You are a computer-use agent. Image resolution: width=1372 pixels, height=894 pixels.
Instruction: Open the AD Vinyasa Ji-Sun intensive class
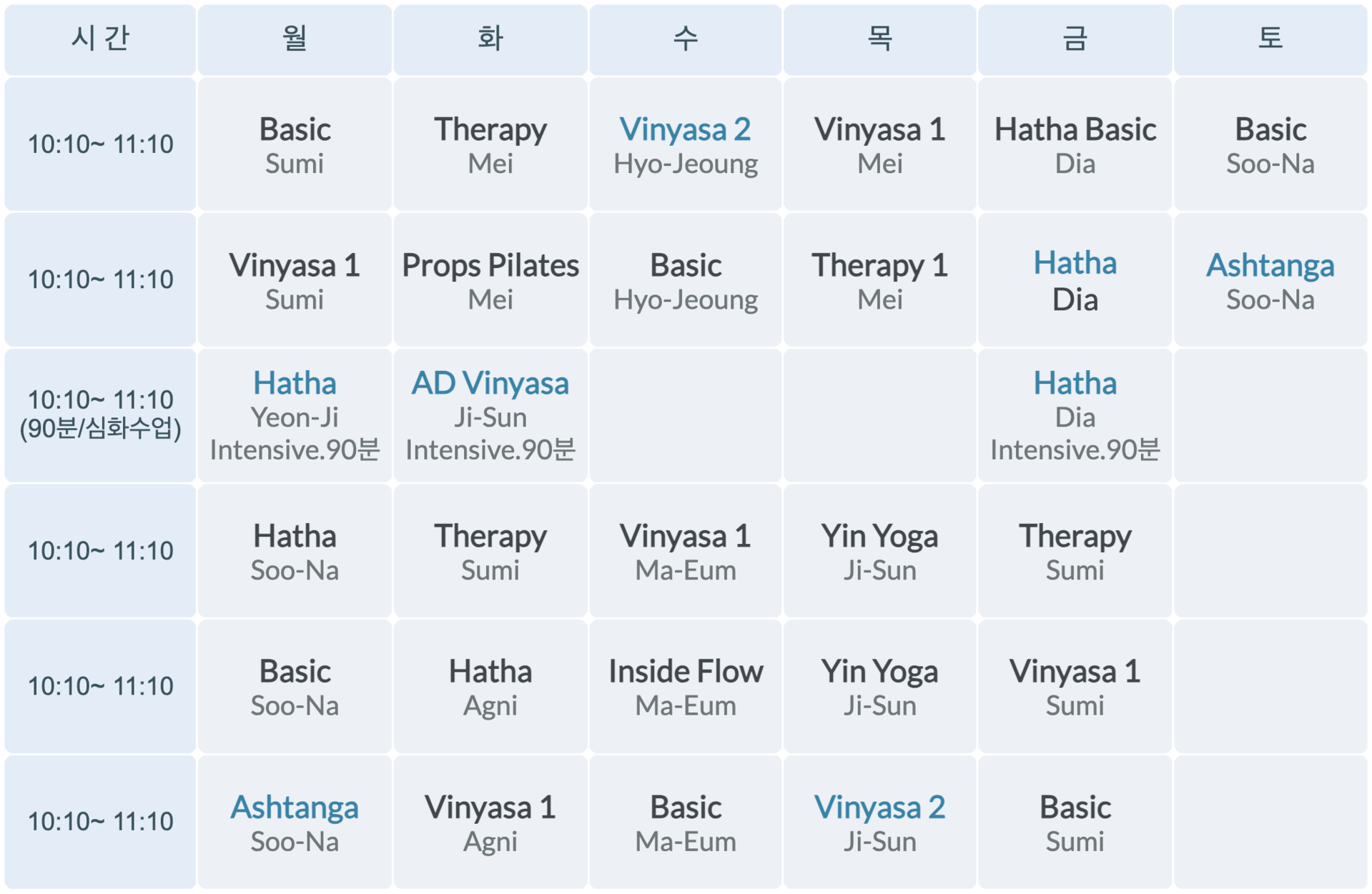tap(490, 415)
